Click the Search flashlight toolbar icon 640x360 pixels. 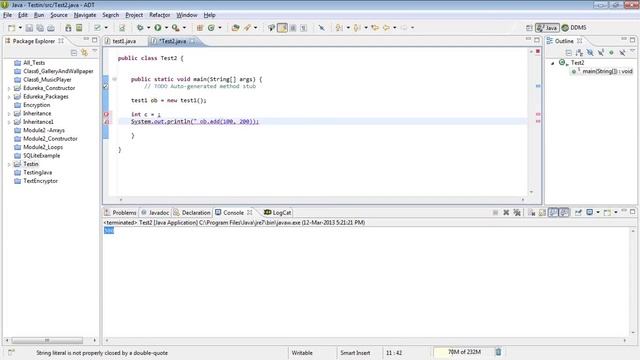247,28
